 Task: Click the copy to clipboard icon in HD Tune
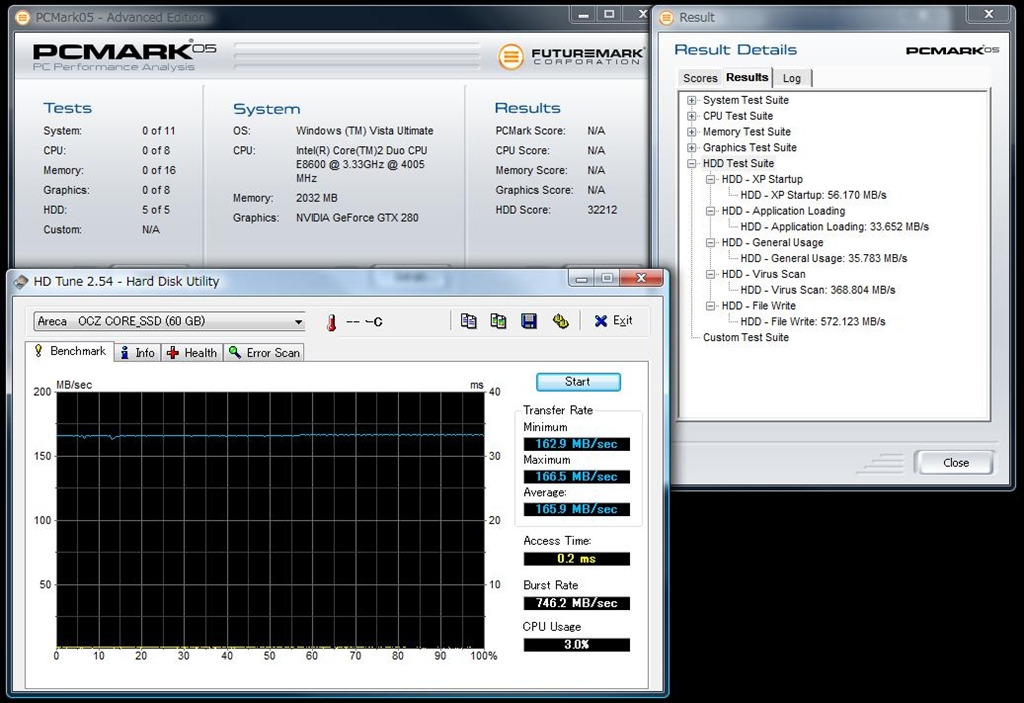tap(469, 321)
